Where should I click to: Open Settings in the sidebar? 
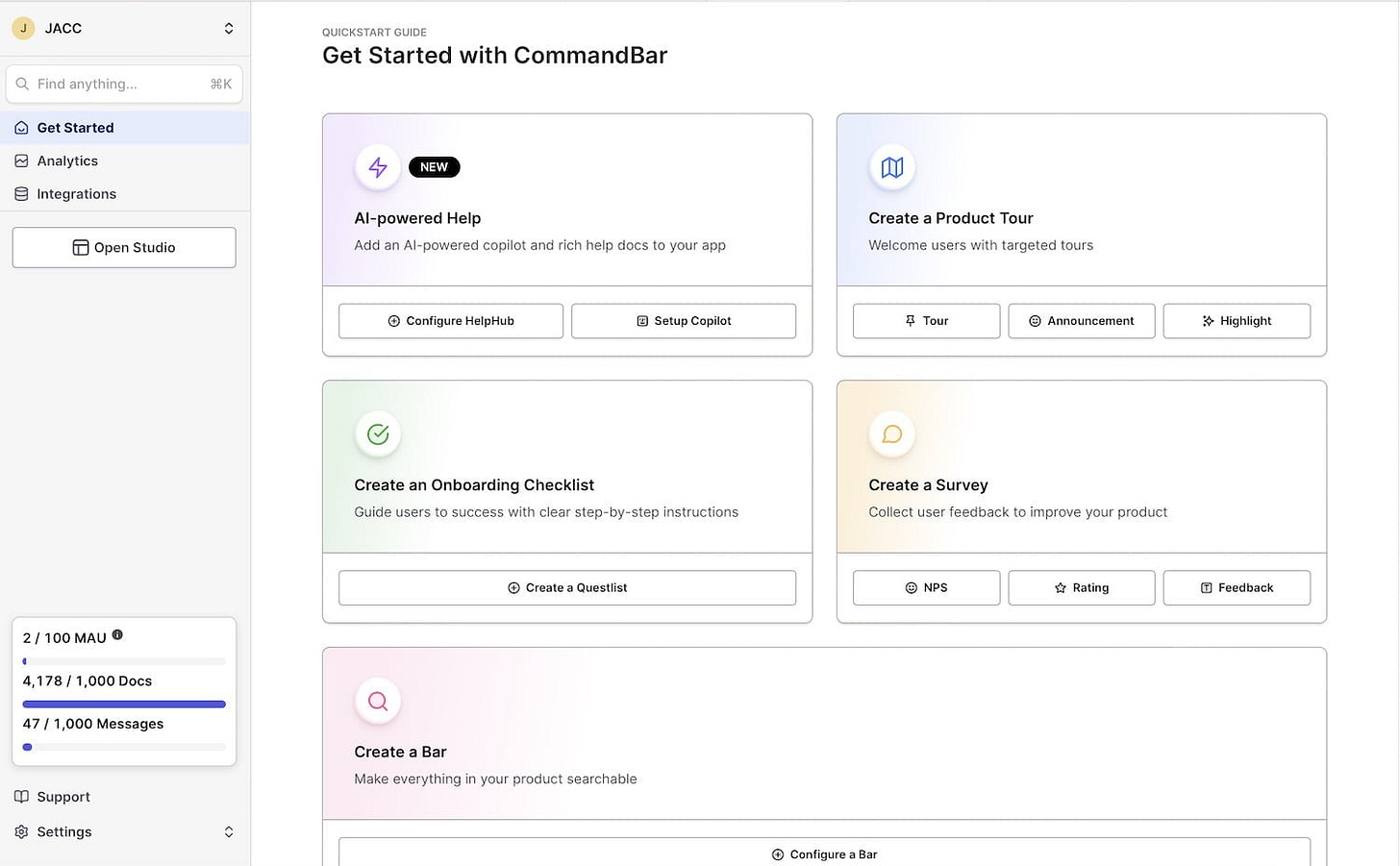[125, 832]
